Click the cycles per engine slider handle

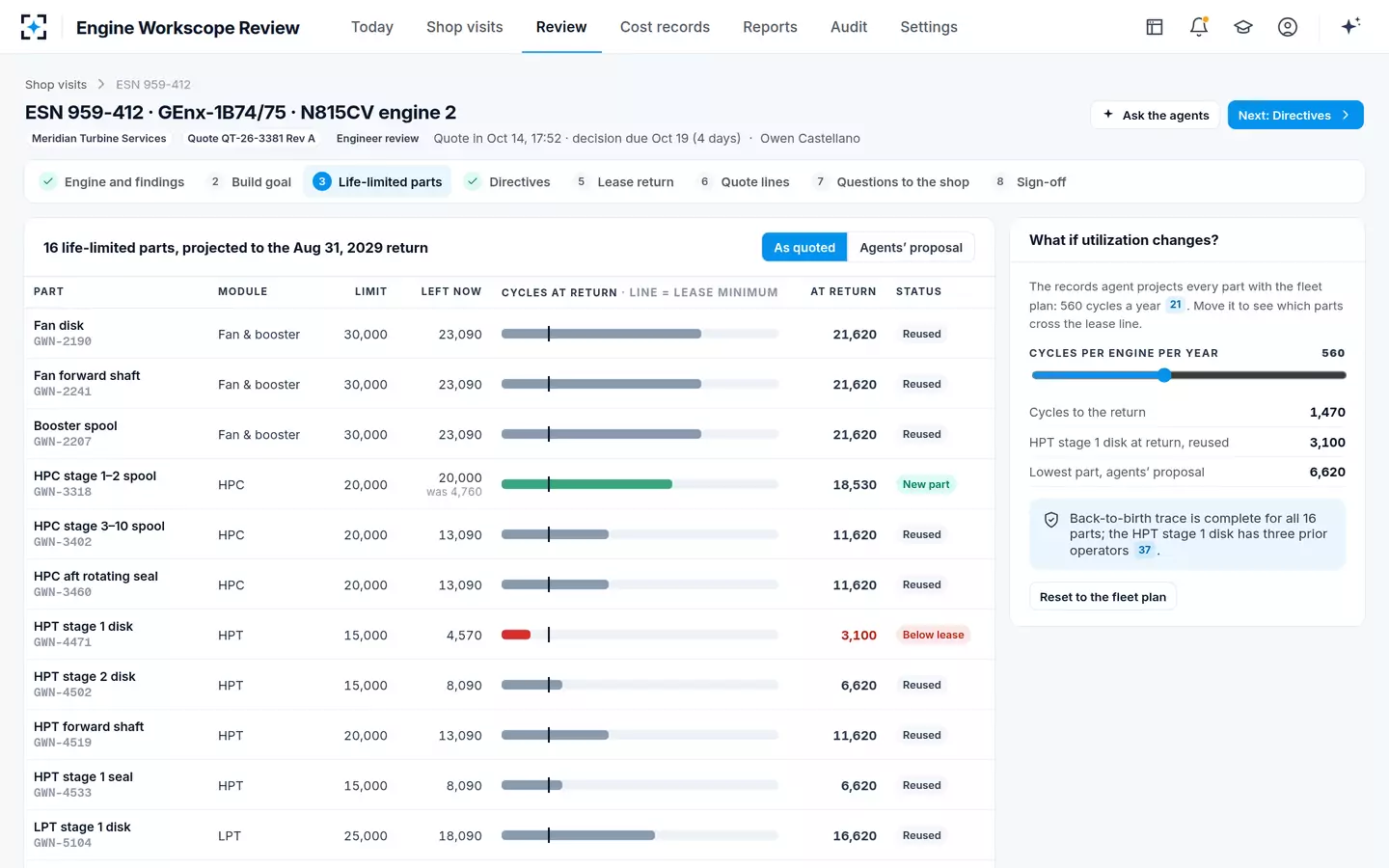[1164, 375]
